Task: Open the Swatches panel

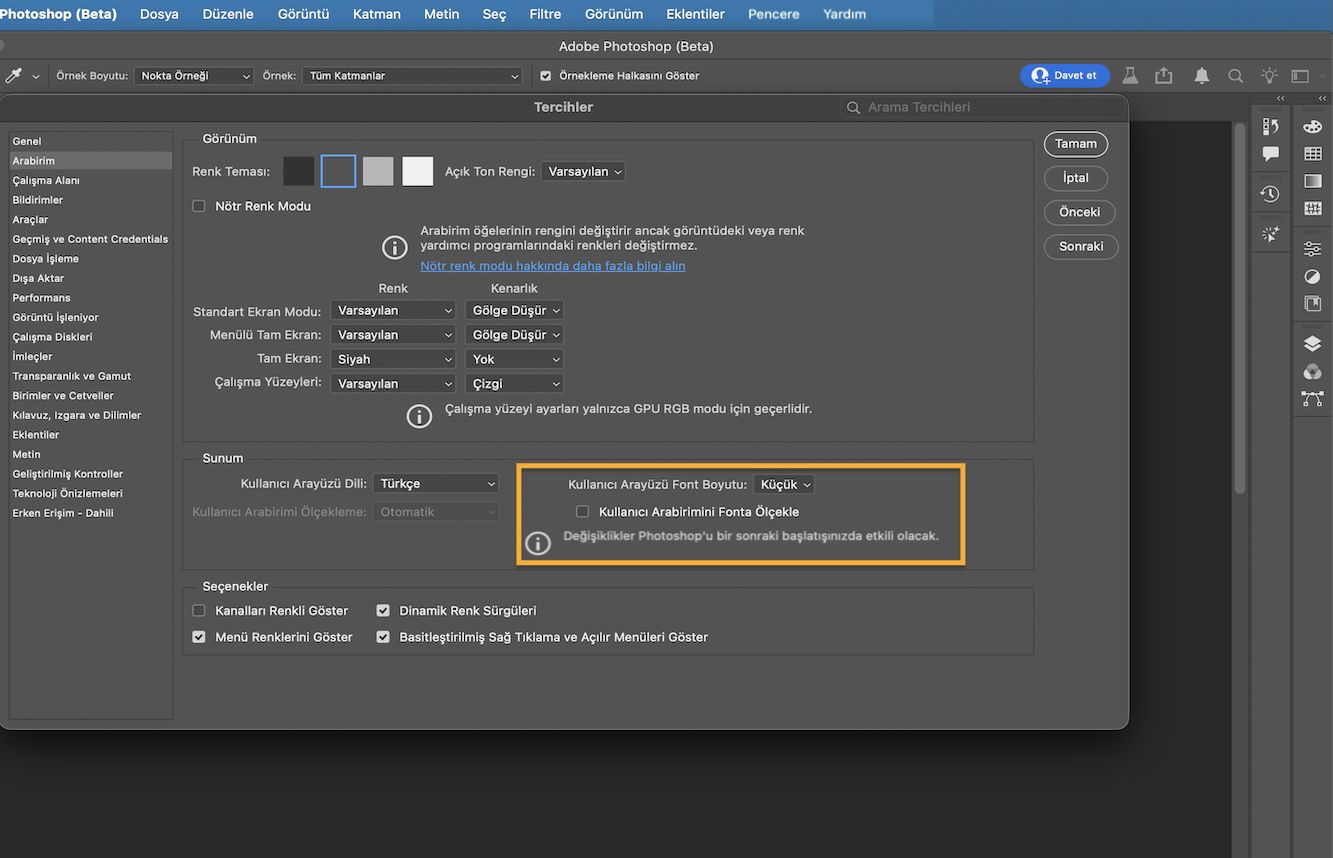Action: click(x=1313, y=154)
